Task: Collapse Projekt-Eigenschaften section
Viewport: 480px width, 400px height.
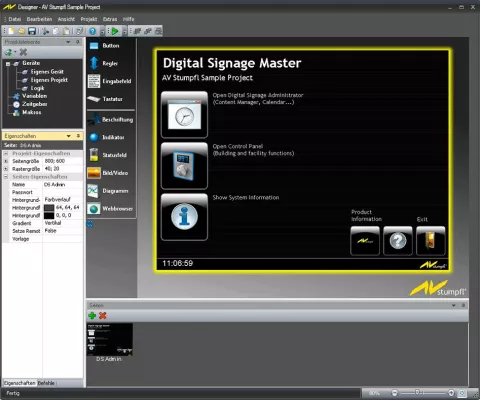Action: 6,153
